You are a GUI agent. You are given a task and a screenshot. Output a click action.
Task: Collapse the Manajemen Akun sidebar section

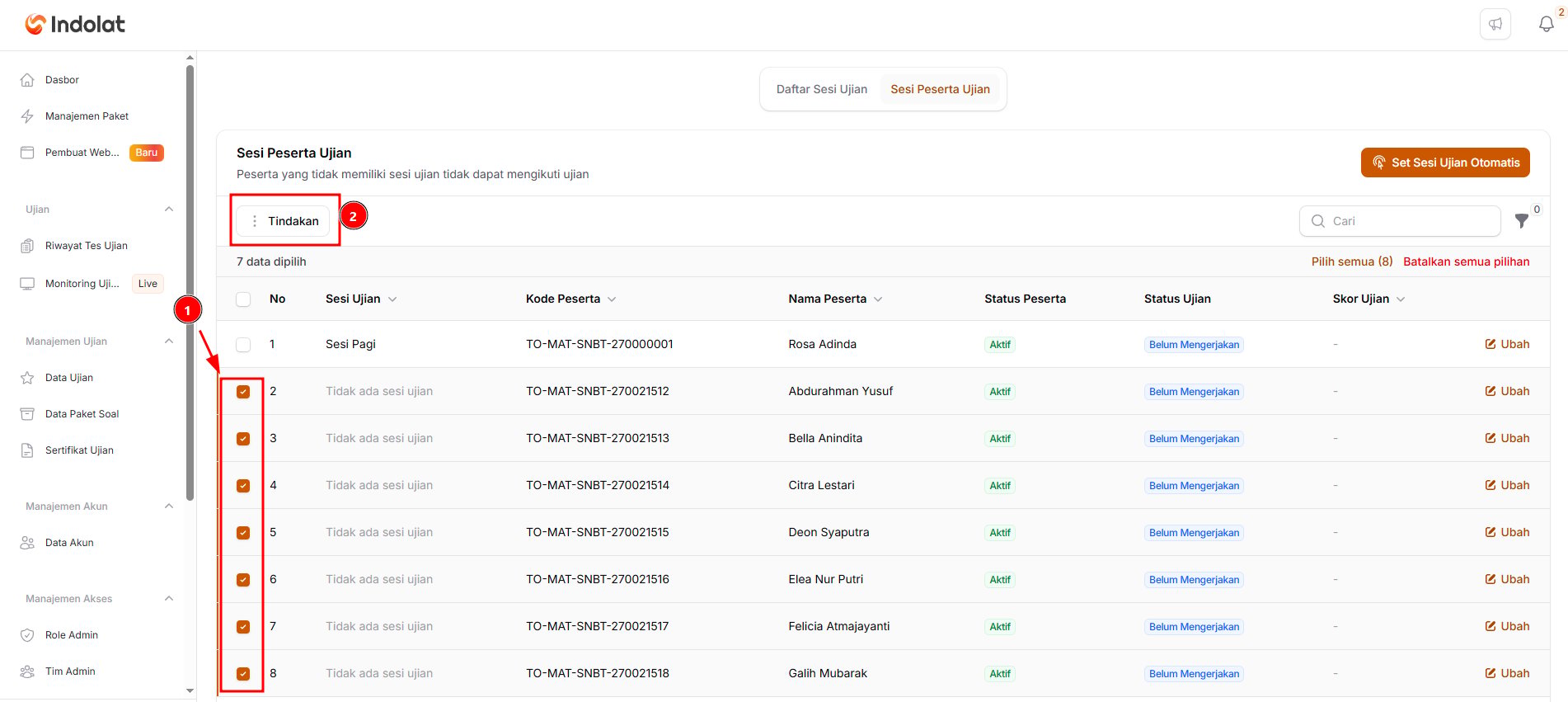point(169,506)
